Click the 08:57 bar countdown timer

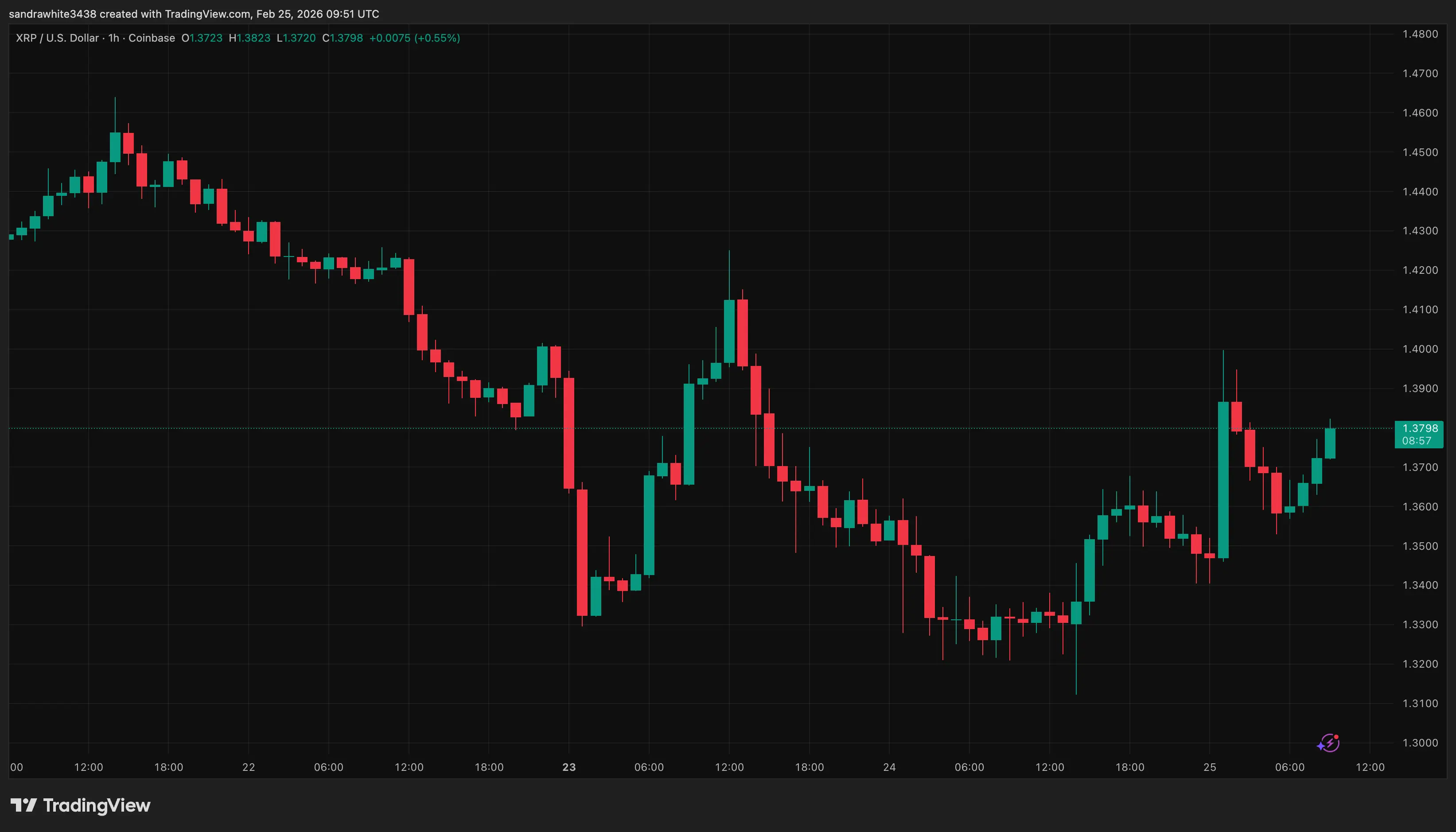(1418, 440)
